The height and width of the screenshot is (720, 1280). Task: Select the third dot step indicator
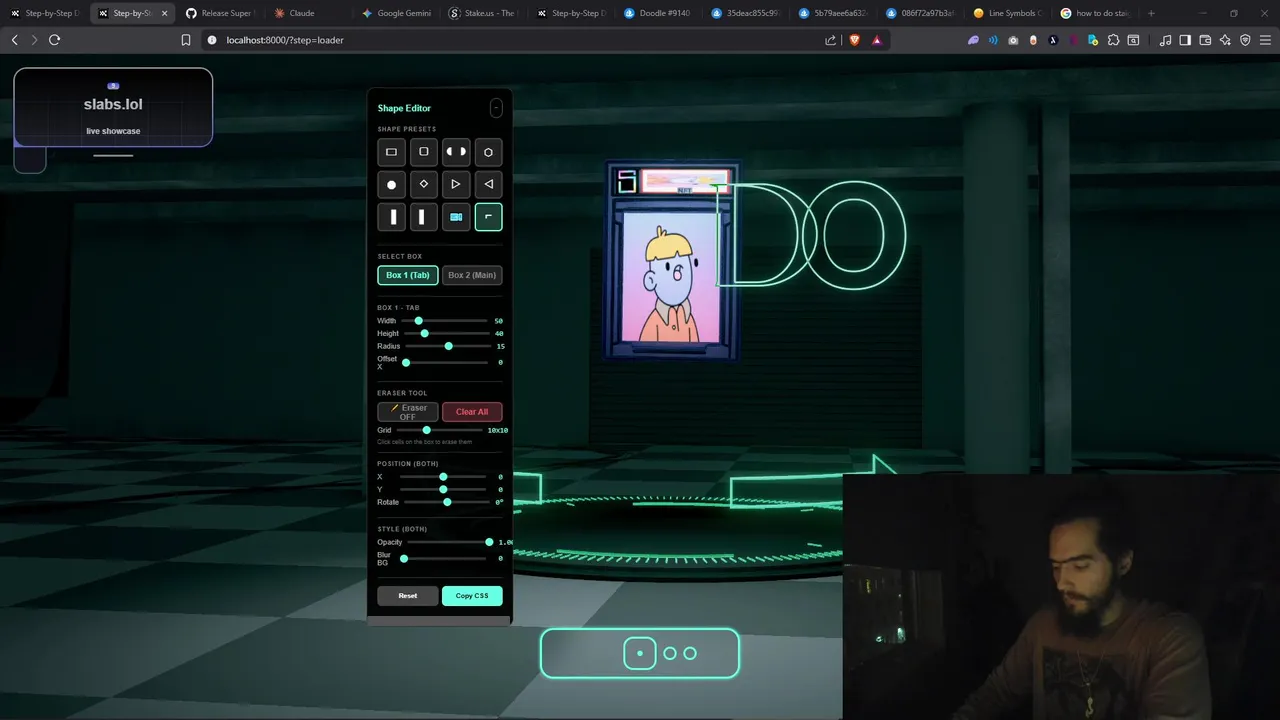tap(690, 653)
